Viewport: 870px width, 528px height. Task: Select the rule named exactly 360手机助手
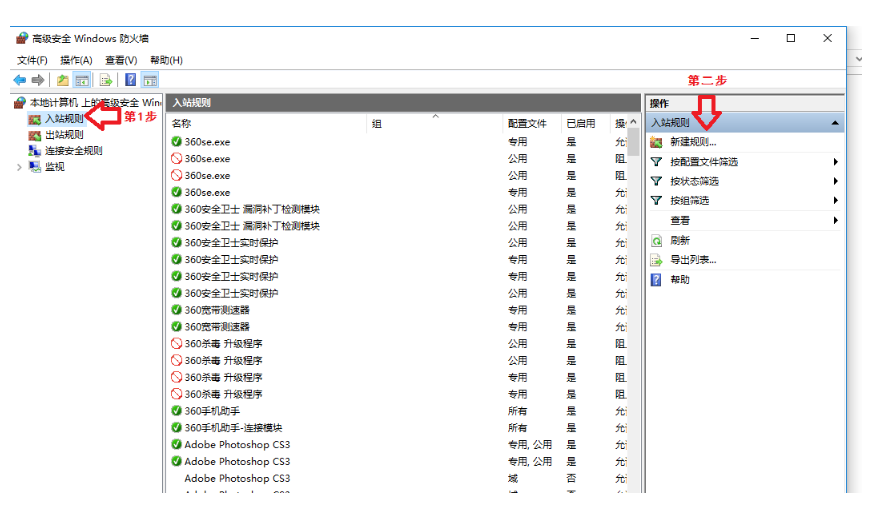398,411
